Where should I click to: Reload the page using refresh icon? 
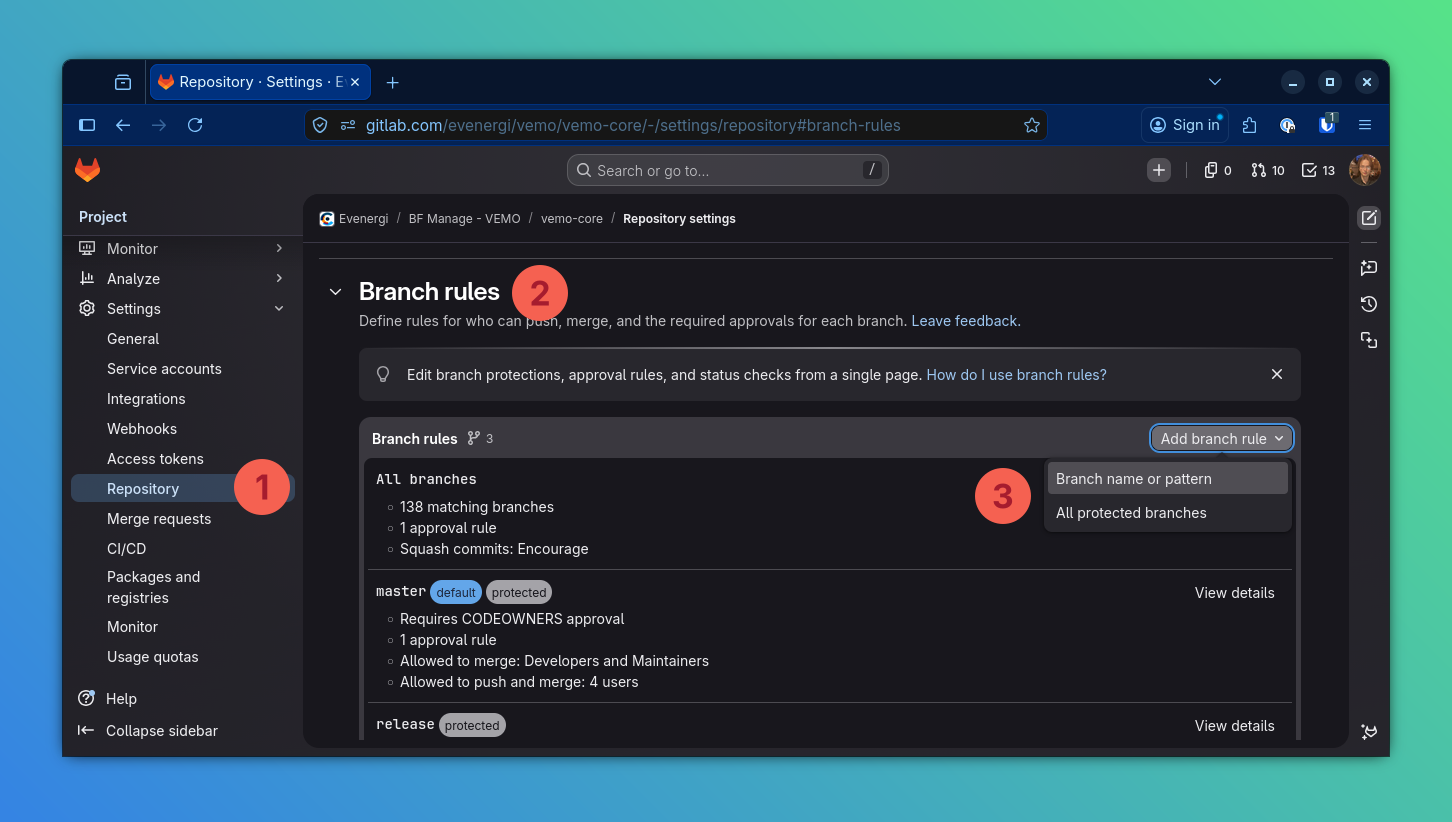(x=195, y=125)
